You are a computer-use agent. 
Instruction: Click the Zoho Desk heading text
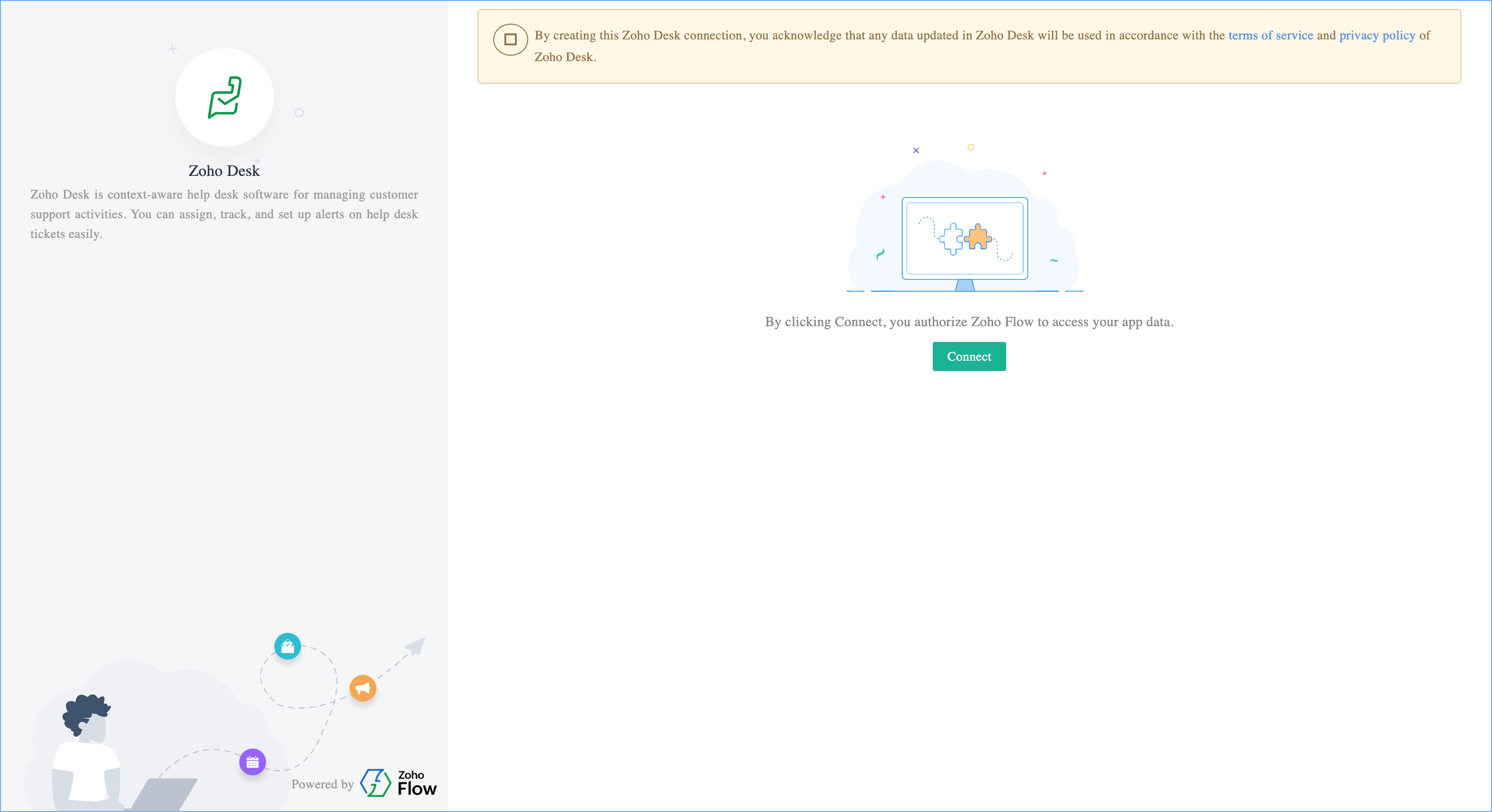(x=224, y=171)
